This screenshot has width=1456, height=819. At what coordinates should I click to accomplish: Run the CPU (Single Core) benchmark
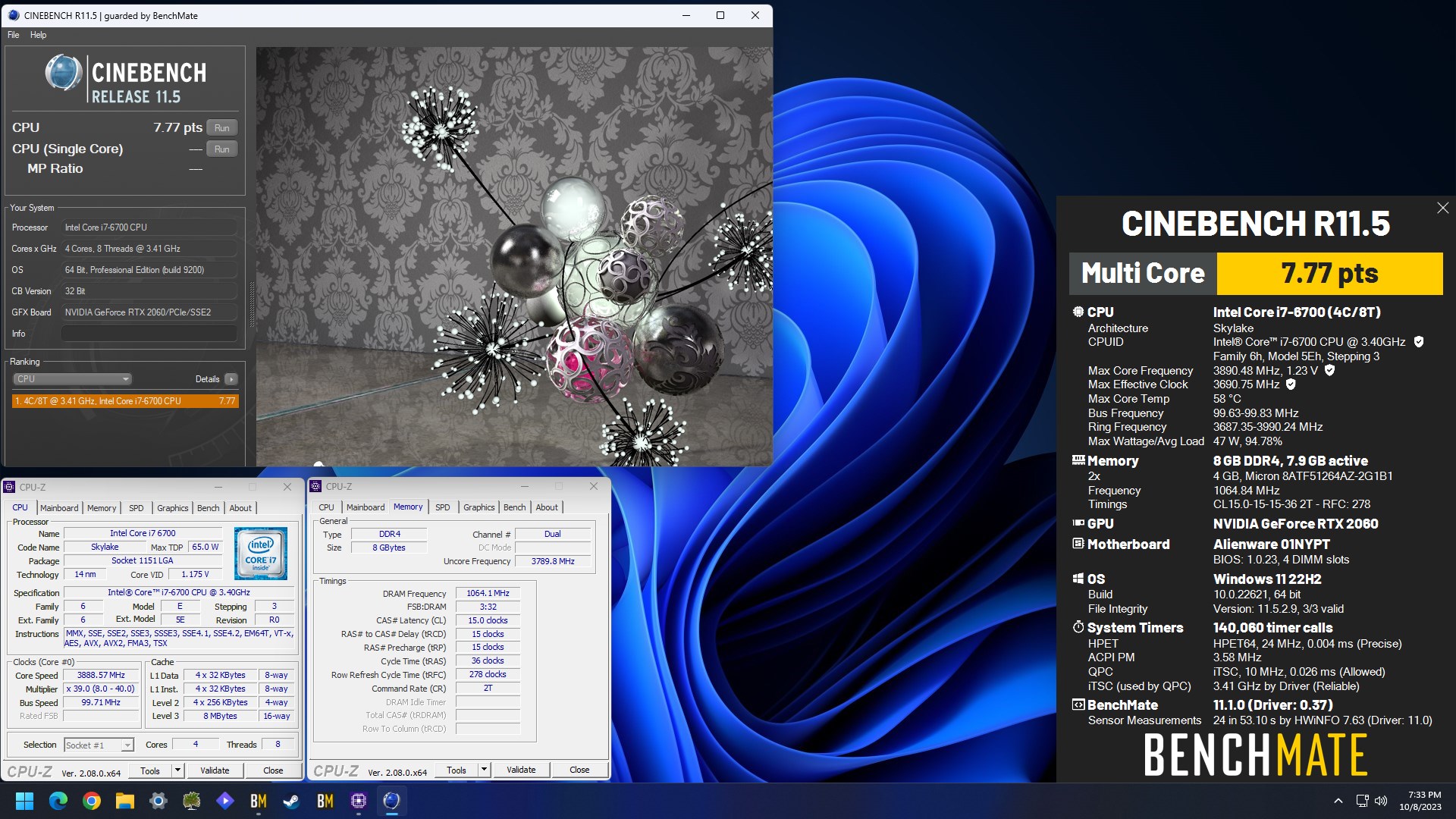[221, 149]
